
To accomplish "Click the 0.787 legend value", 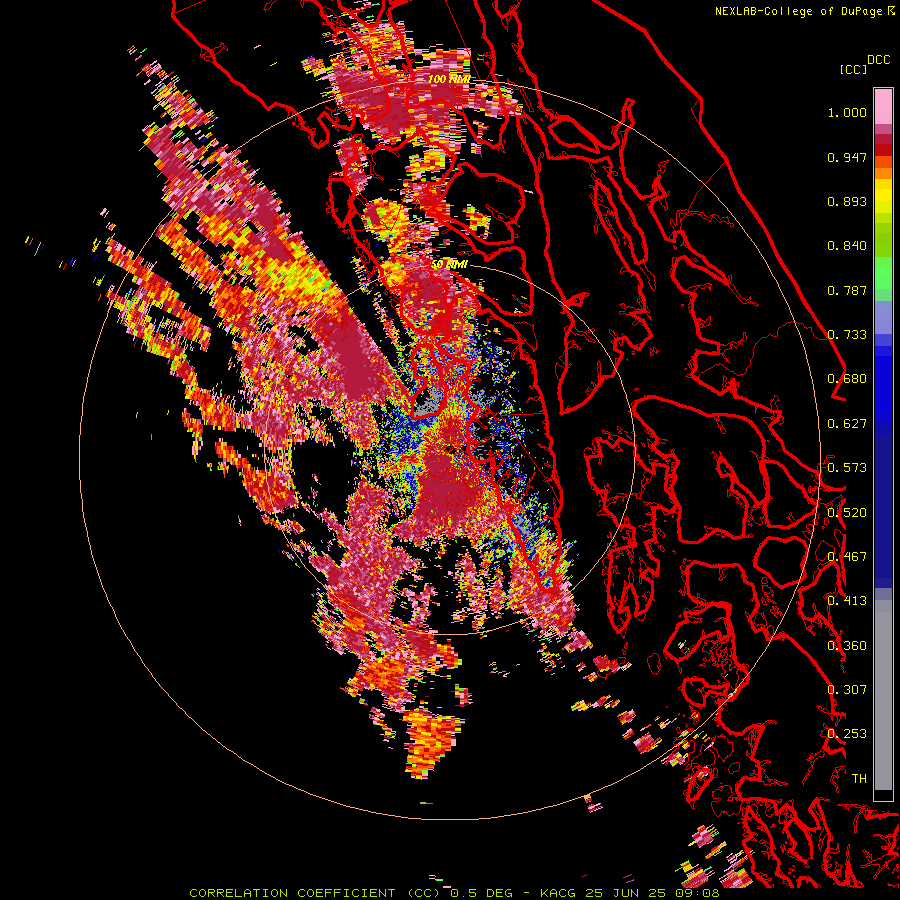I will pyautogui.click(x=847, y=290).
